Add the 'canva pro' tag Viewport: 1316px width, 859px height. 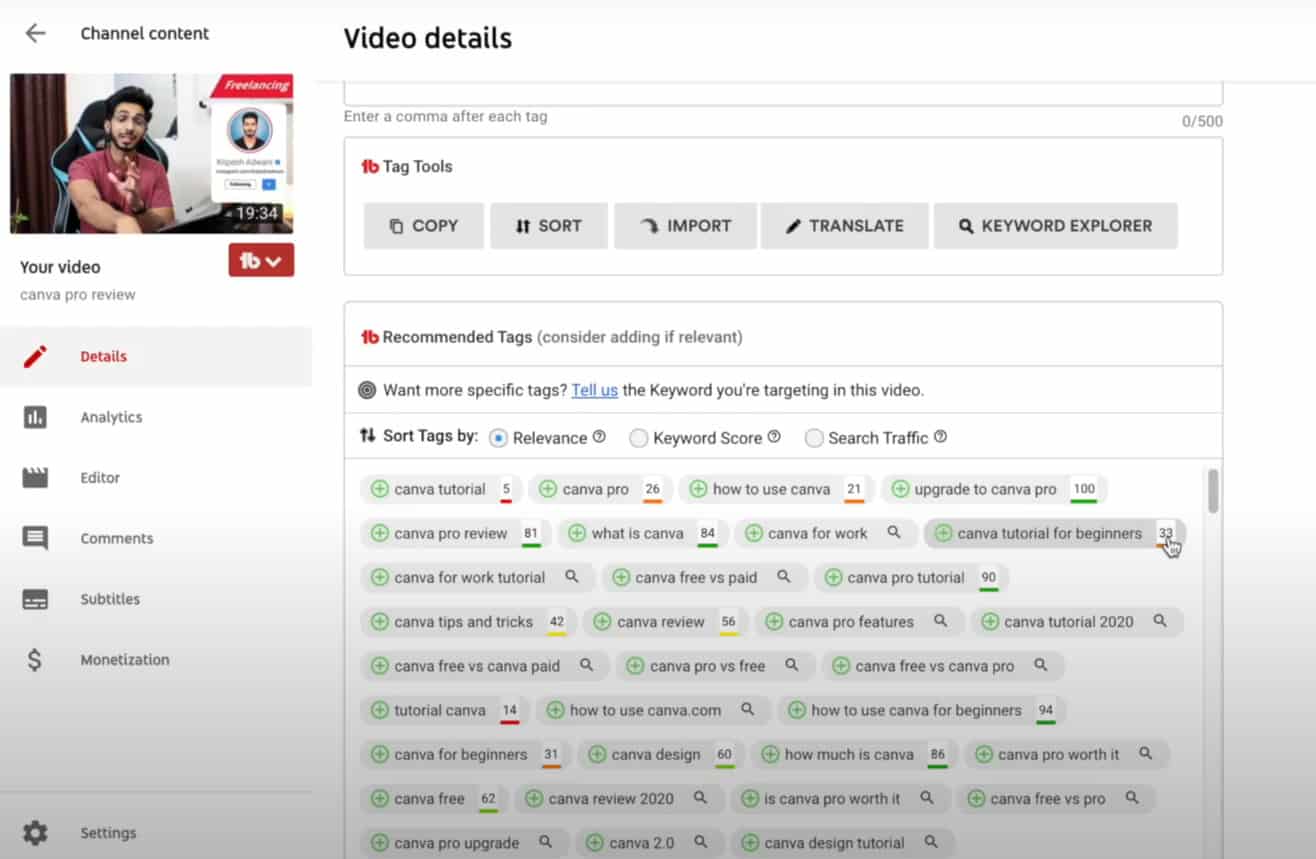pyautogui.click(x=548, y=489)
